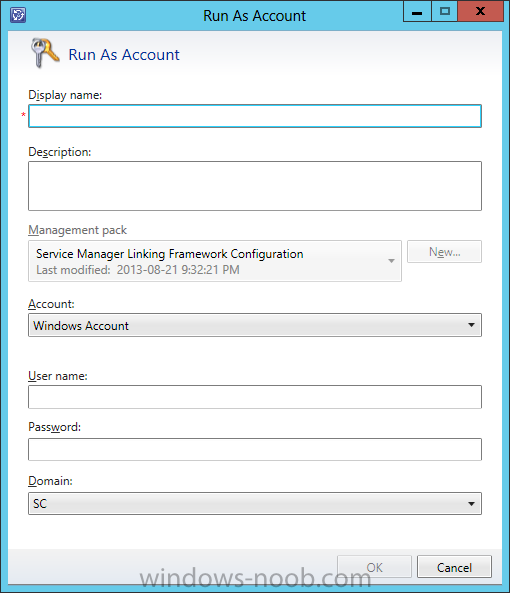Click the Run As Account heading text

pyautogui.click(x=124, y=55)
